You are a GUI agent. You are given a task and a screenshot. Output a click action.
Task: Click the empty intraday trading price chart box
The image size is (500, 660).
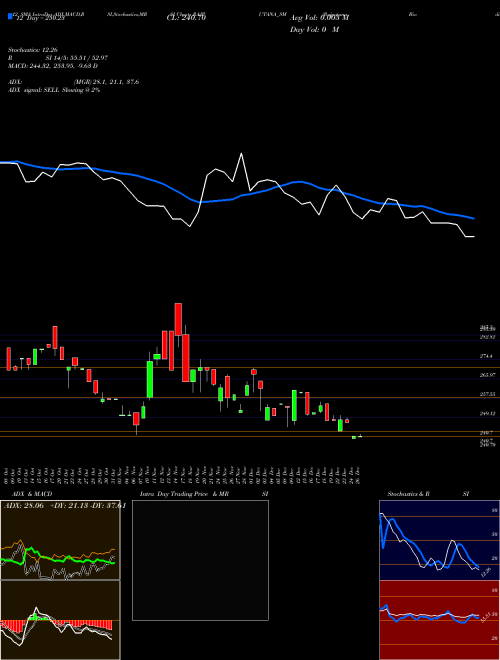click(x=200, y=560)
